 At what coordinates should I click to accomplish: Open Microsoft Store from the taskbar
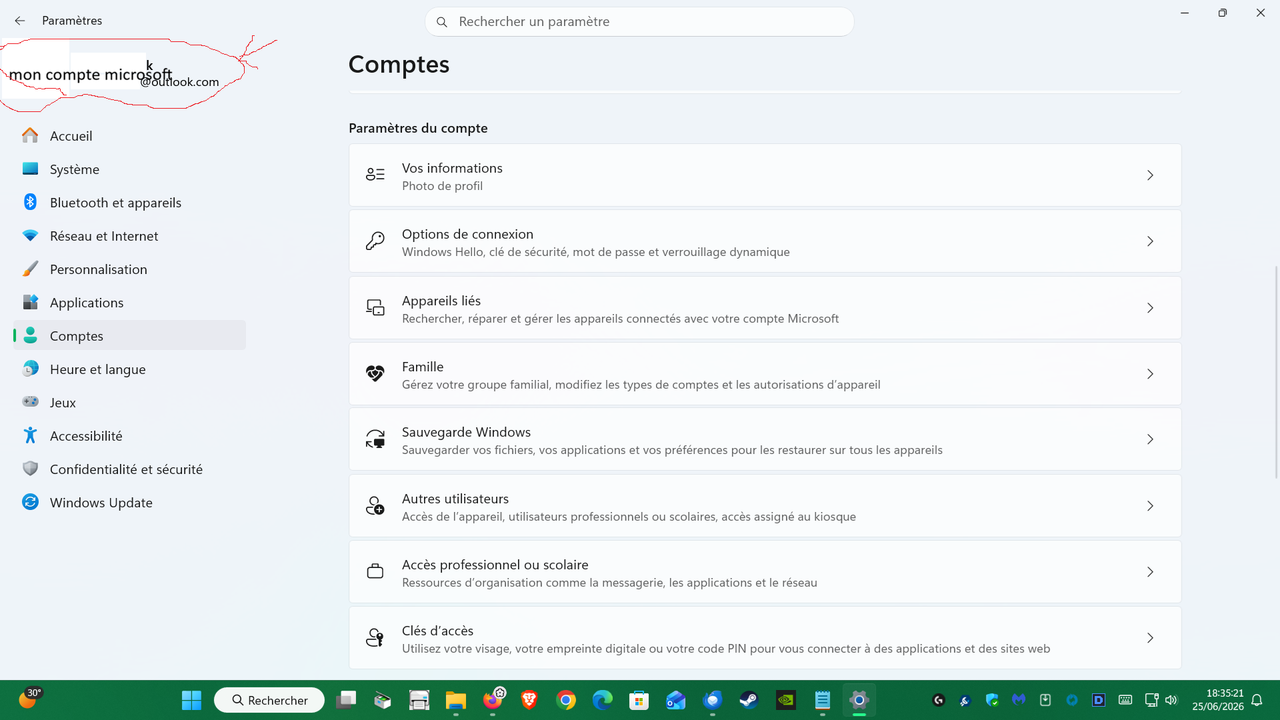point(639,700)
